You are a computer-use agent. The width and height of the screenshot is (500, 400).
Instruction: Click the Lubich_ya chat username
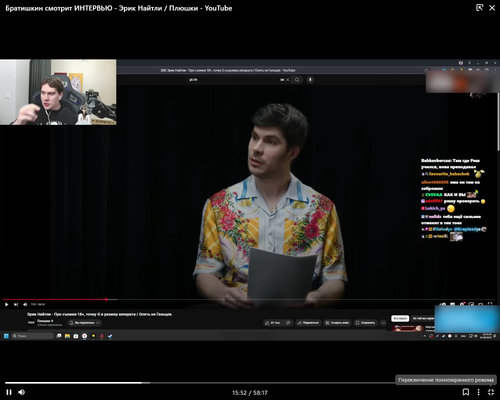[x=435, y=208]
